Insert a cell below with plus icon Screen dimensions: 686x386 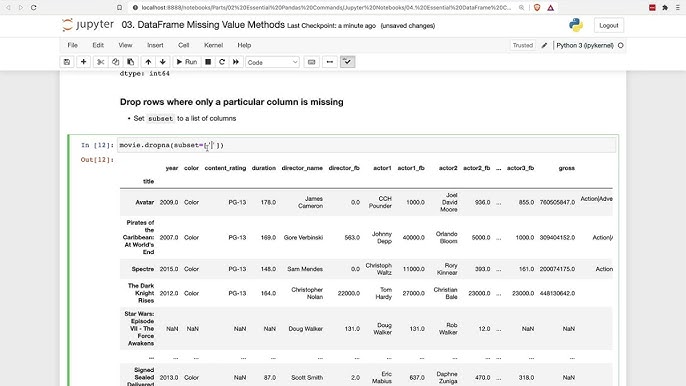click(x=83, y=62)
